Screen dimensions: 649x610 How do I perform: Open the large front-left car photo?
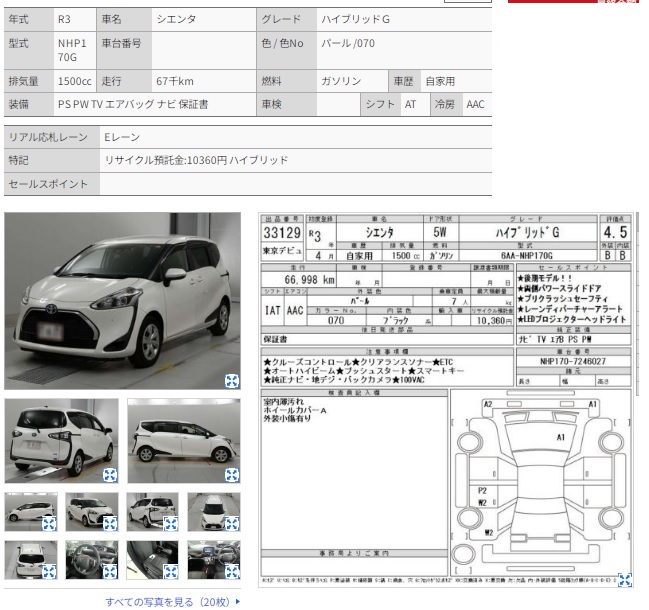coord(122,301)
